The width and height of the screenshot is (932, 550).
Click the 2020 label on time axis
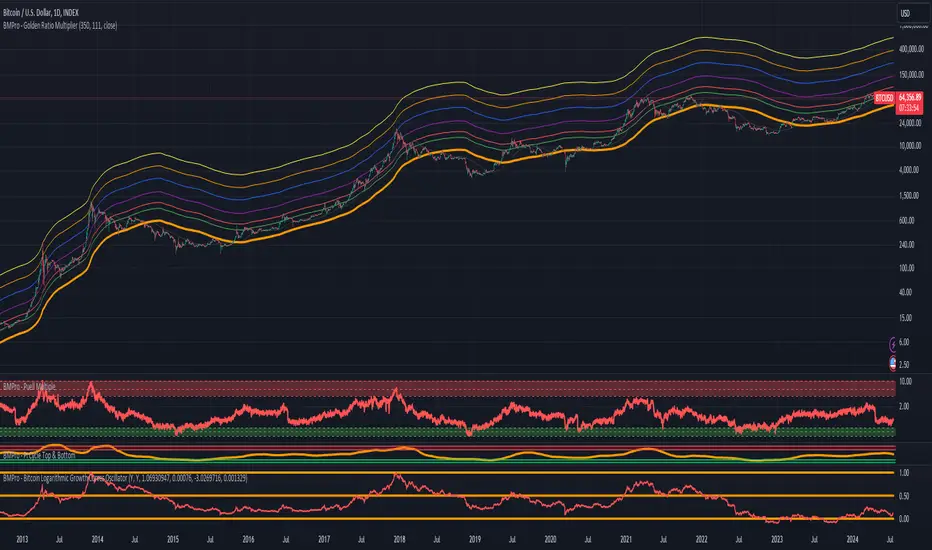tap(550, 539)
